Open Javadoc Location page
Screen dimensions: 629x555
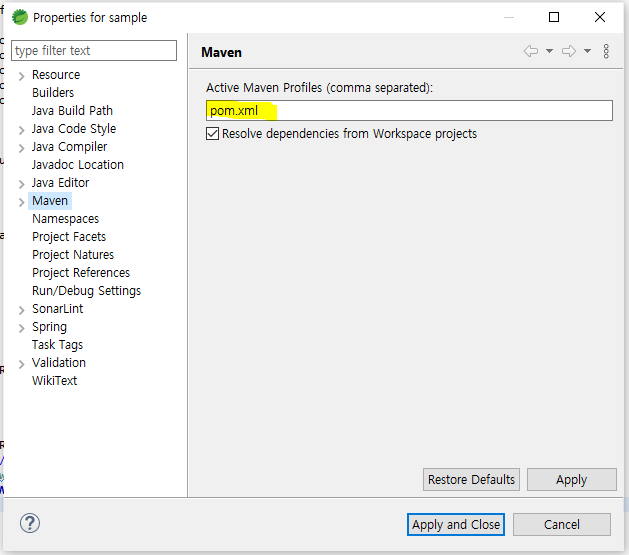(x=78, y=165)
